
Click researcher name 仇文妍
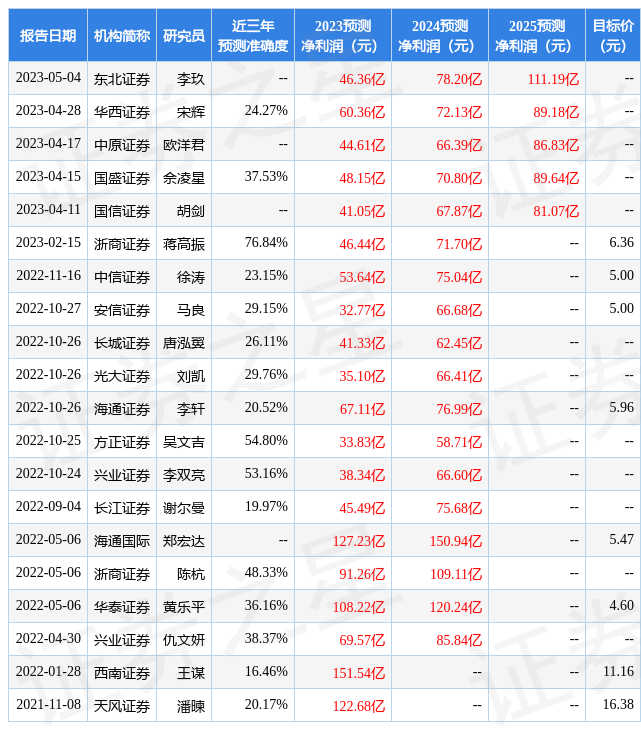(x=184, y=641)
